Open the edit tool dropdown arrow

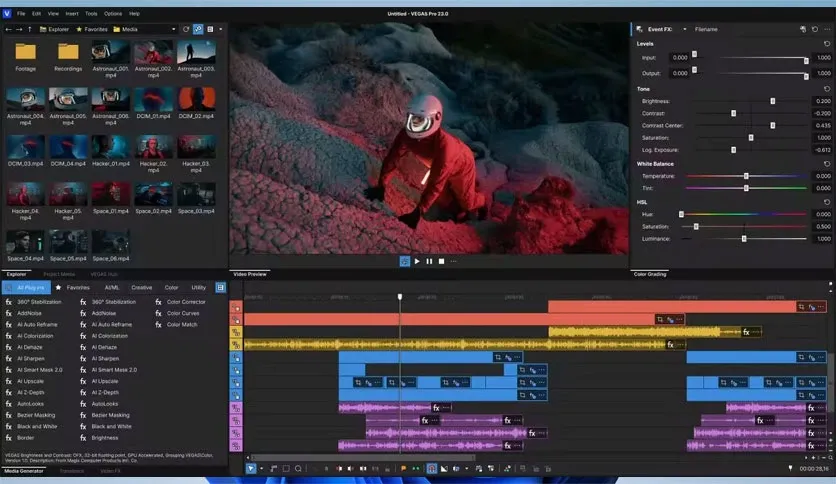[x=261, y=469]
